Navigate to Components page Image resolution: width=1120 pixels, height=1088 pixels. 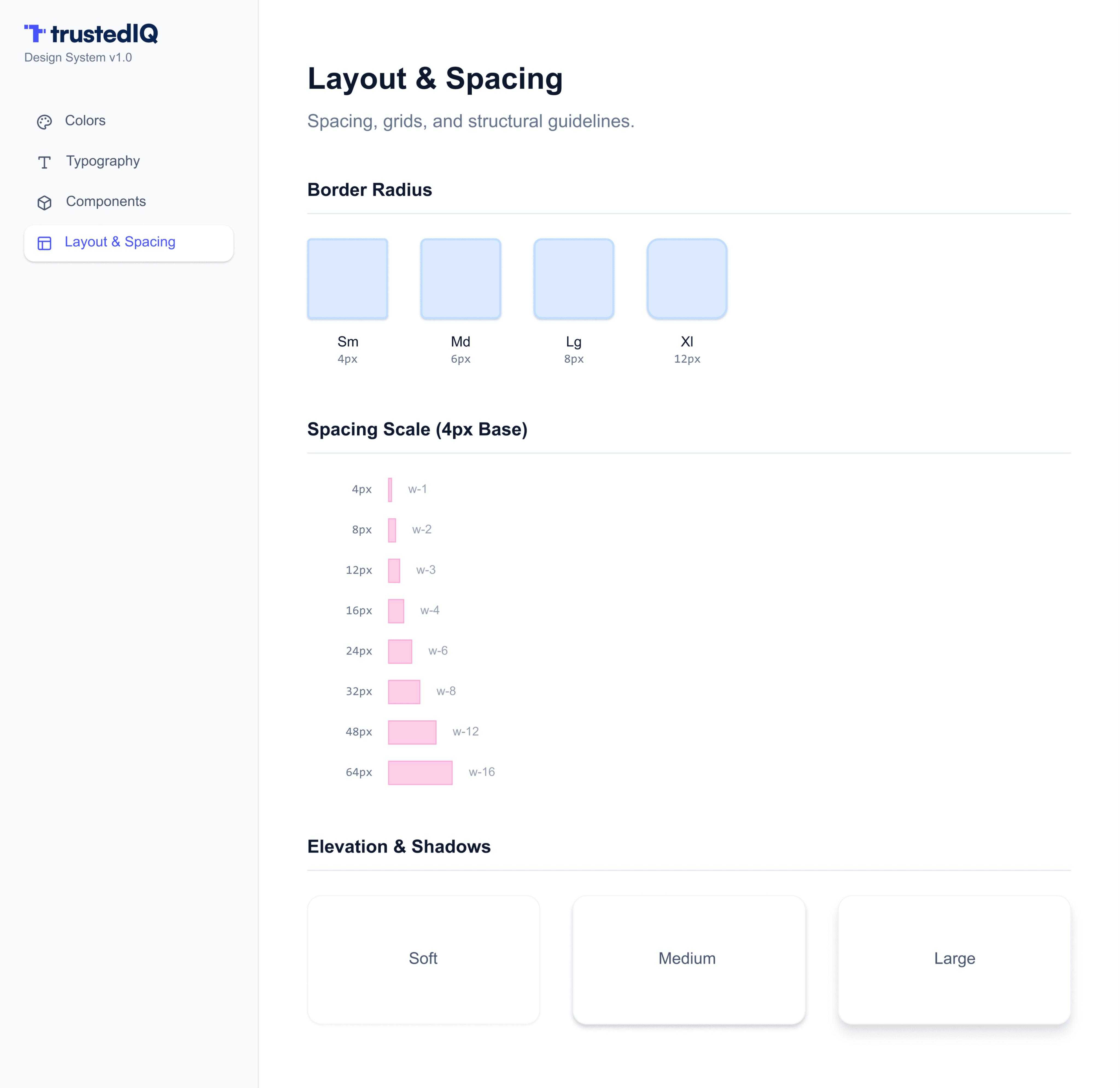pyautogui.click(x=106, y=202)
